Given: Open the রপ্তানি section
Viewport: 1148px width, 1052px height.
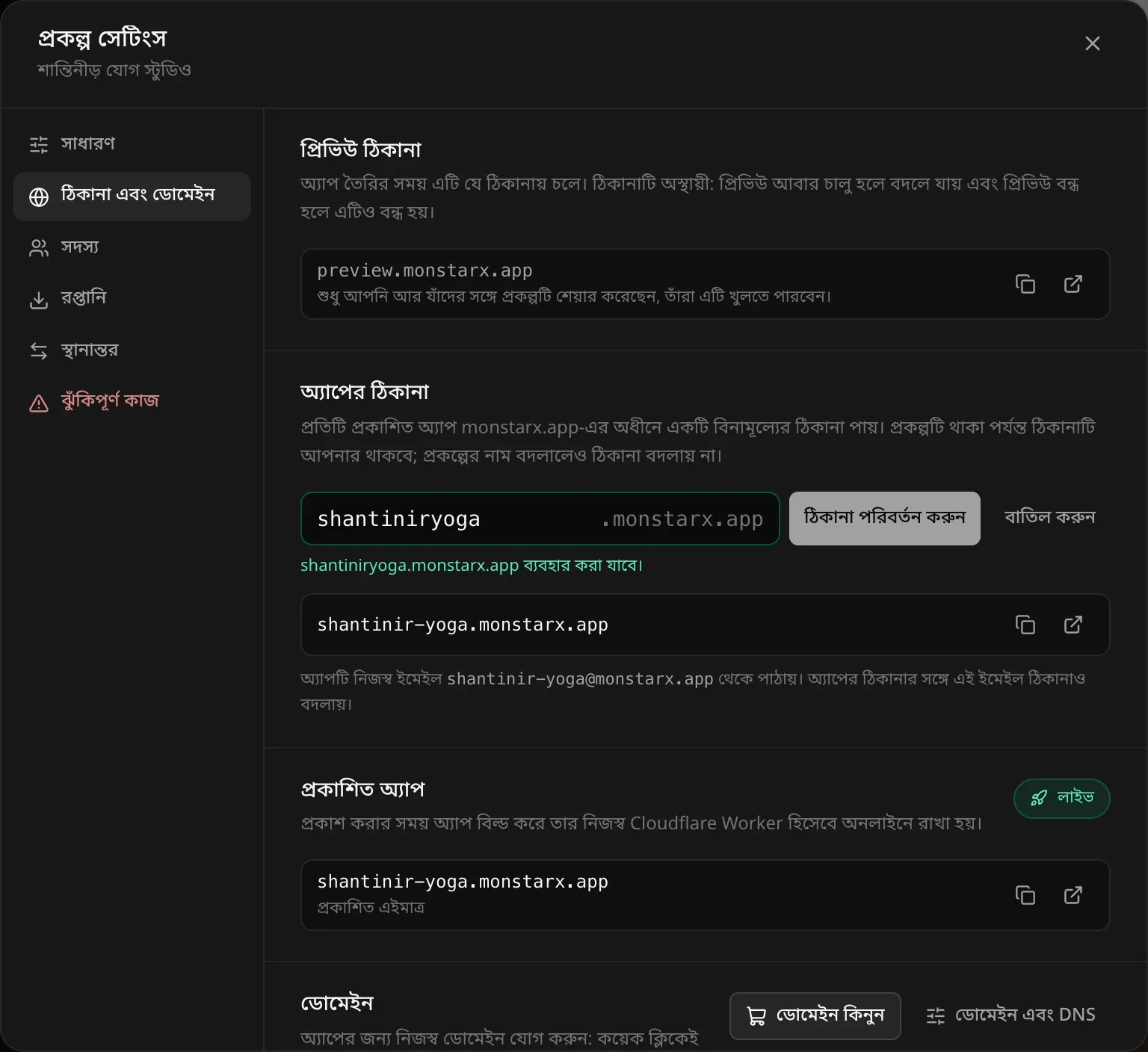Looking at the screenshot, I should pyautogui.click(x=132, y=299).
